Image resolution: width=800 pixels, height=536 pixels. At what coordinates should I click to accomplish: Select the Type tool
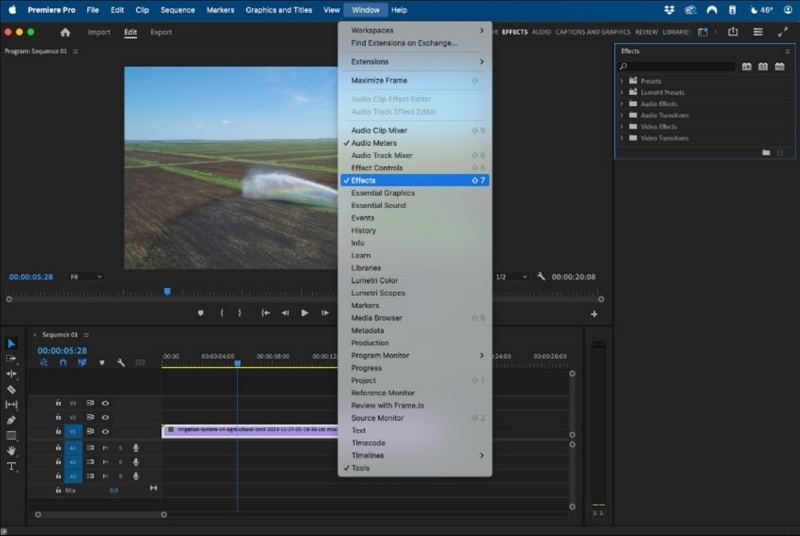coord(11,466)
